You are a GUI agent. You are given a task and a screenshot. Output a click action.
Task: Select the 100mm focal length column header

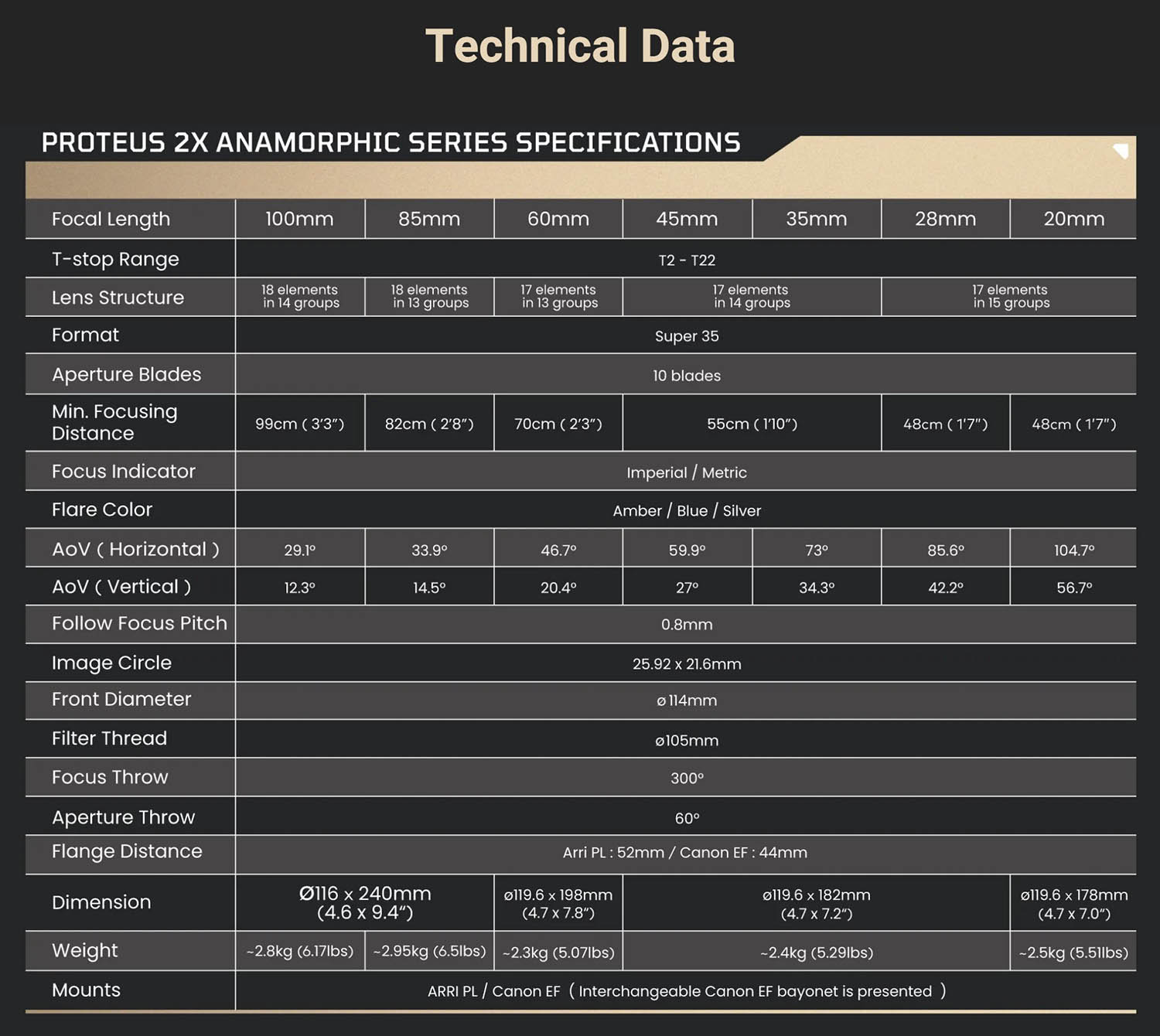[299, 219]
